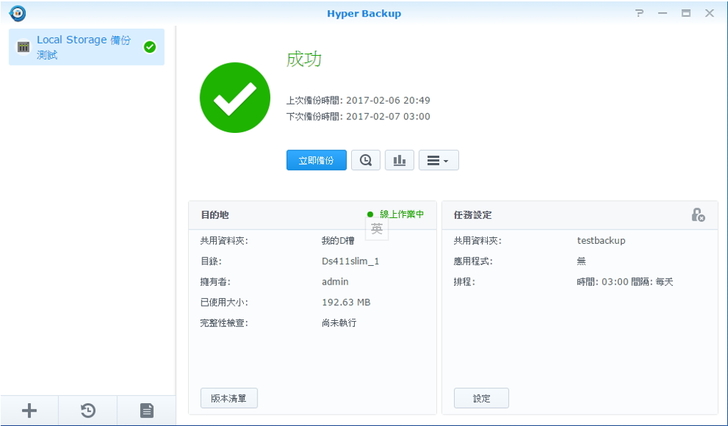Image resolution: width=728 pixels, height=426 pixels.
Task: Close the Hyper Backup window
Action: 709,13
